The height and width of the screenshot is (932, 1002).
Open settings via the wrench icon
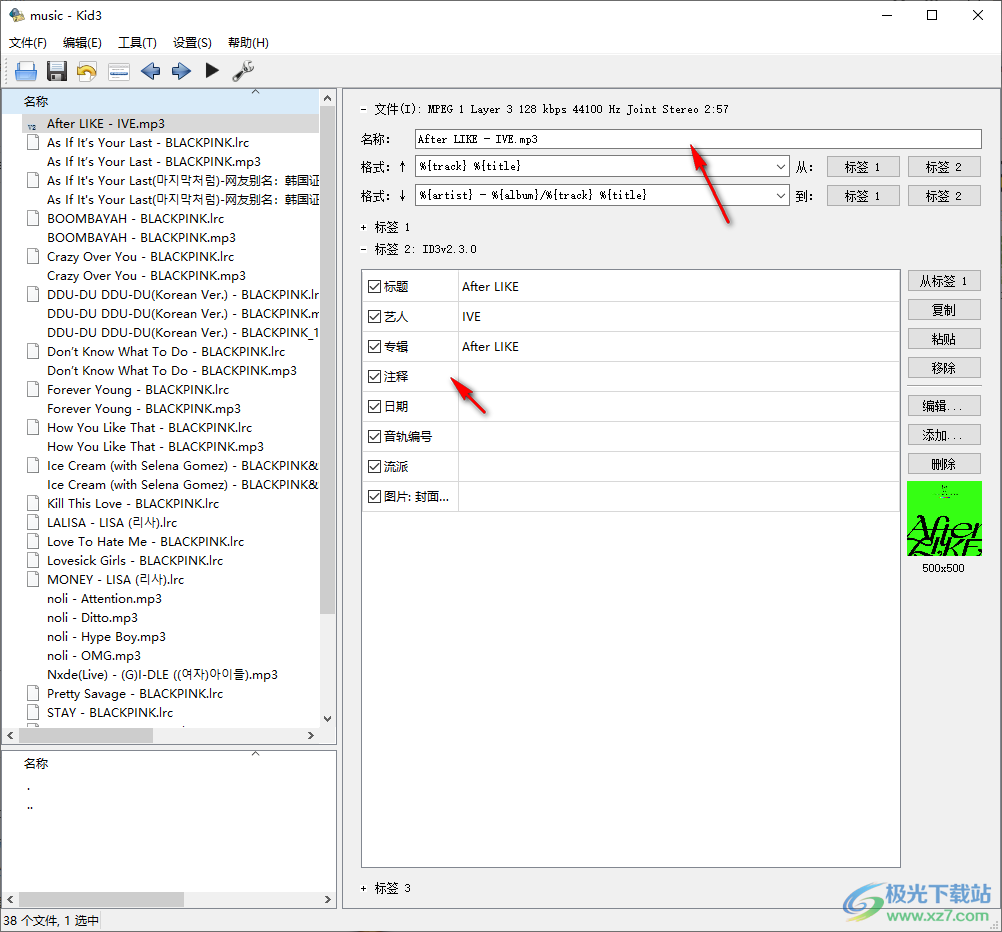(243, 71)
